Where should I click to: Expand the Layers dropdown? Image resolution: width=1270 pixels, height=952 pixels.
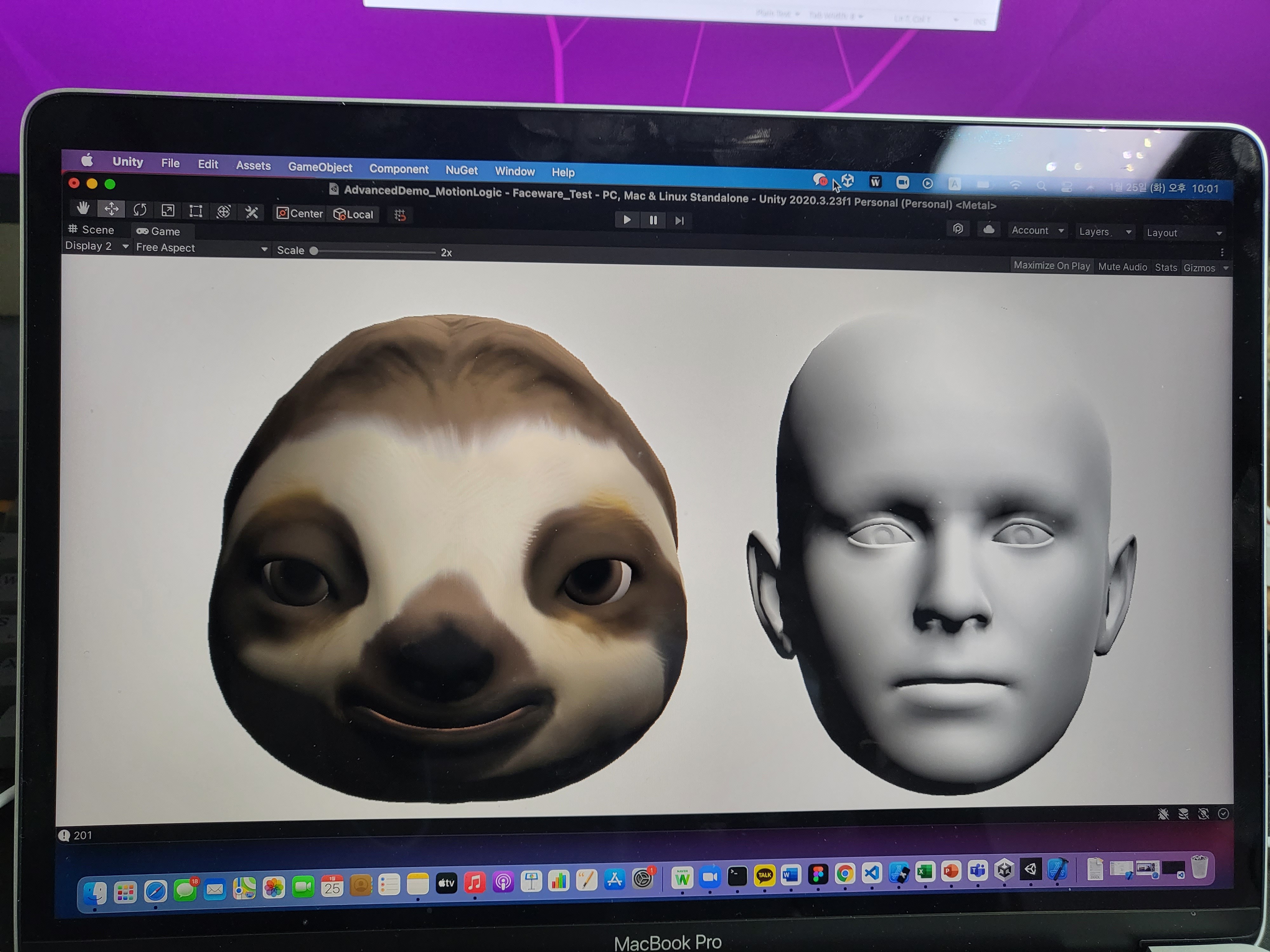click(x=1104, y=232)
